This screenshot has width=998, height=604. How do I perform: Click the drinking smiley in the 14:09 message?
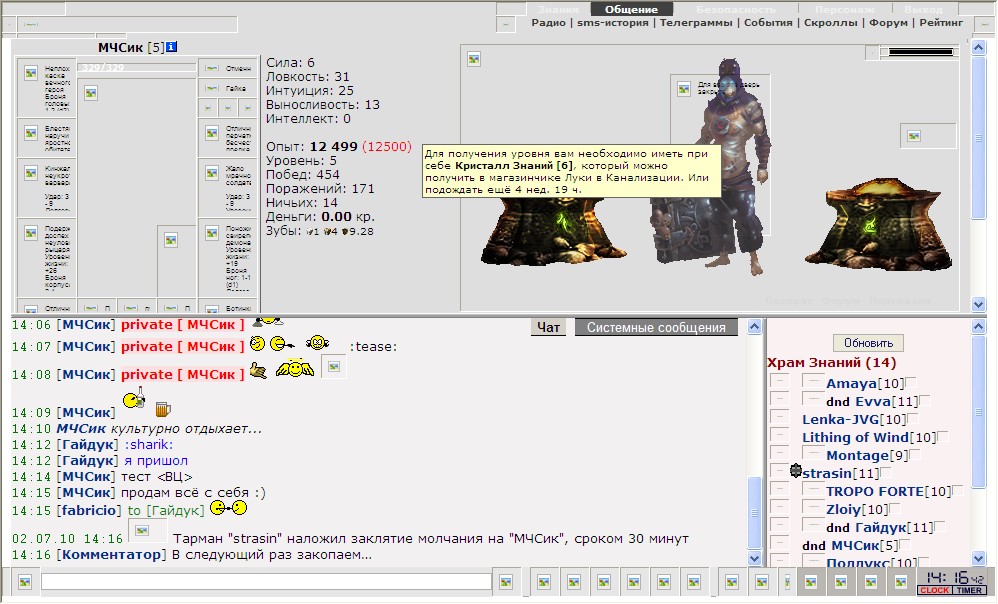pyautogui.click(x=134, y=398)
